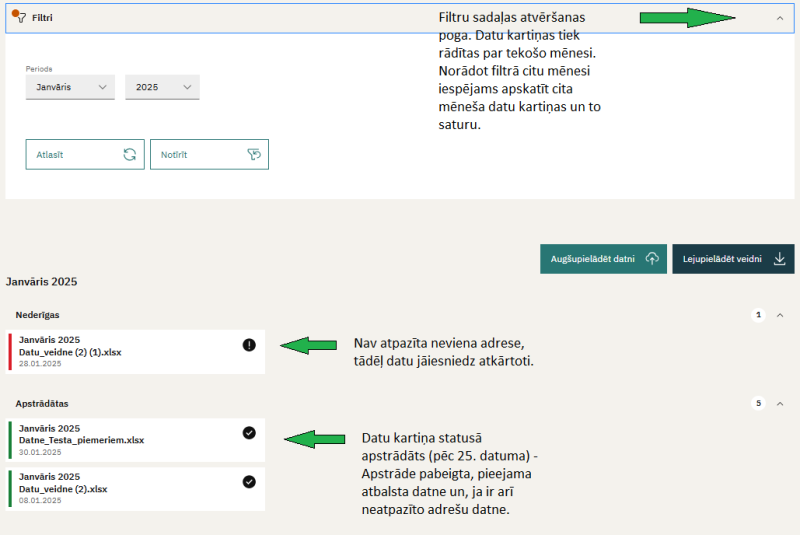Open the Datu_veidne (2) (1).xlsx card

[x=135, y=352]
